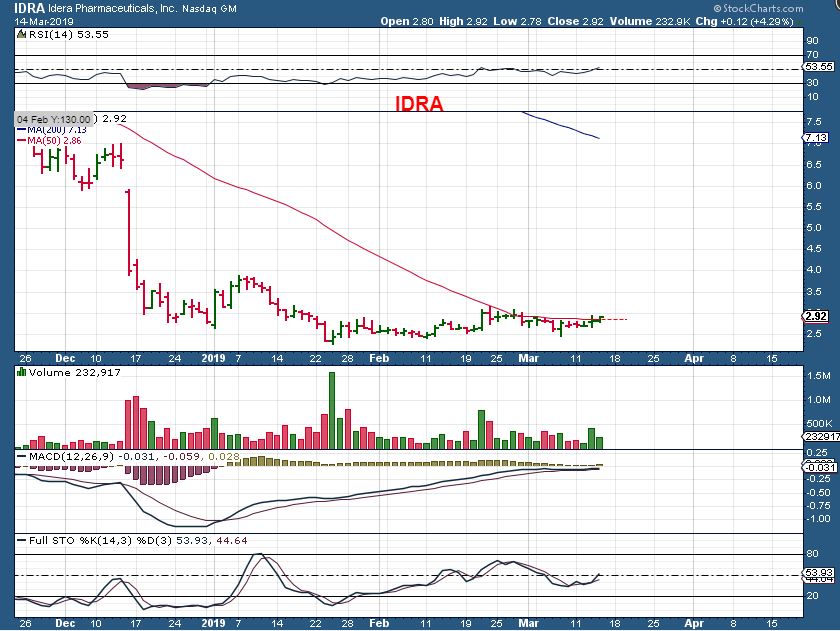The width and height of the screenshot is (840, 631).
Task: Click the 2.92 last price tag on axis
Action: pos(816,316)
